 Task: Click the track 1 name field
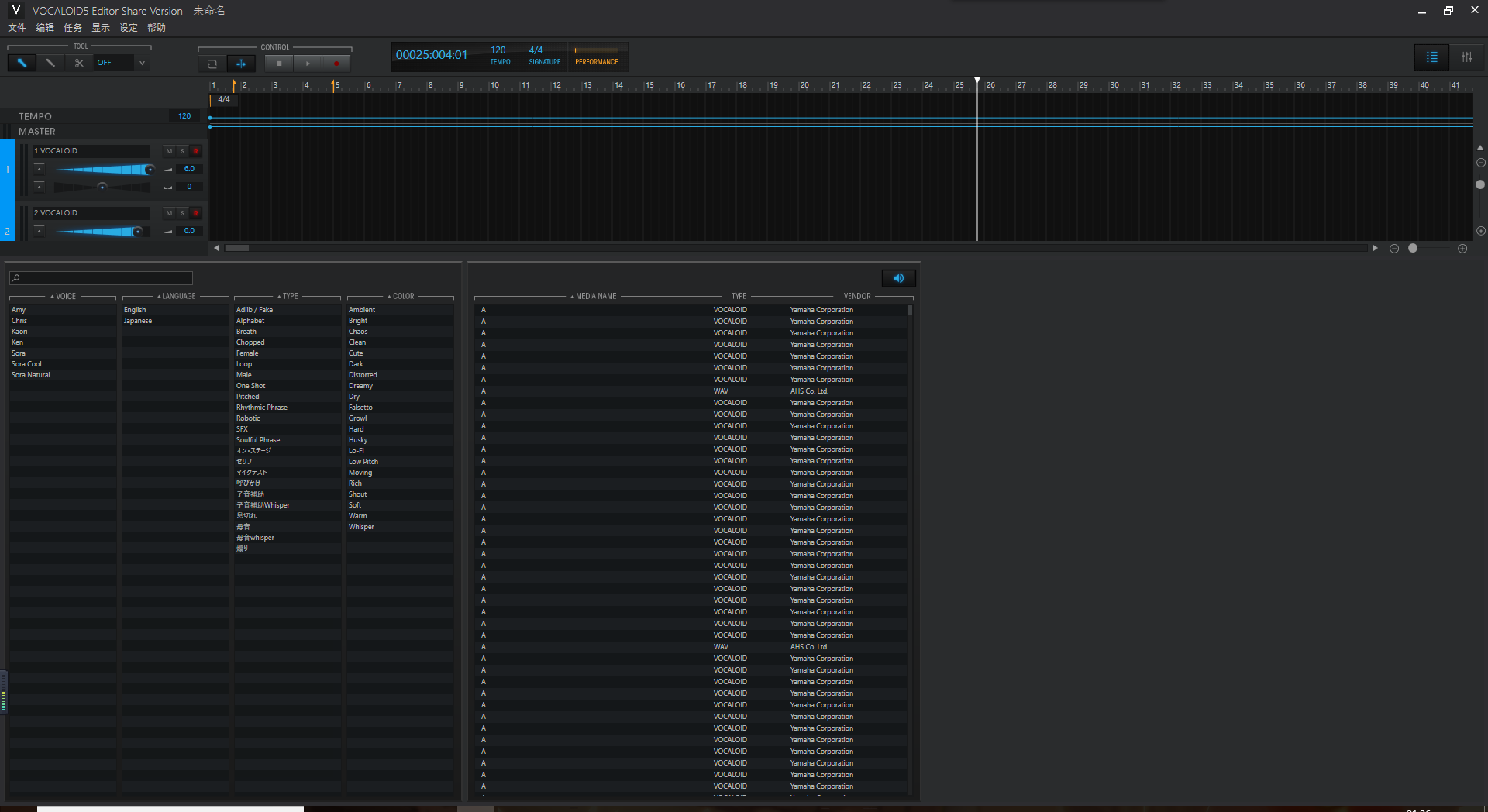91,151
